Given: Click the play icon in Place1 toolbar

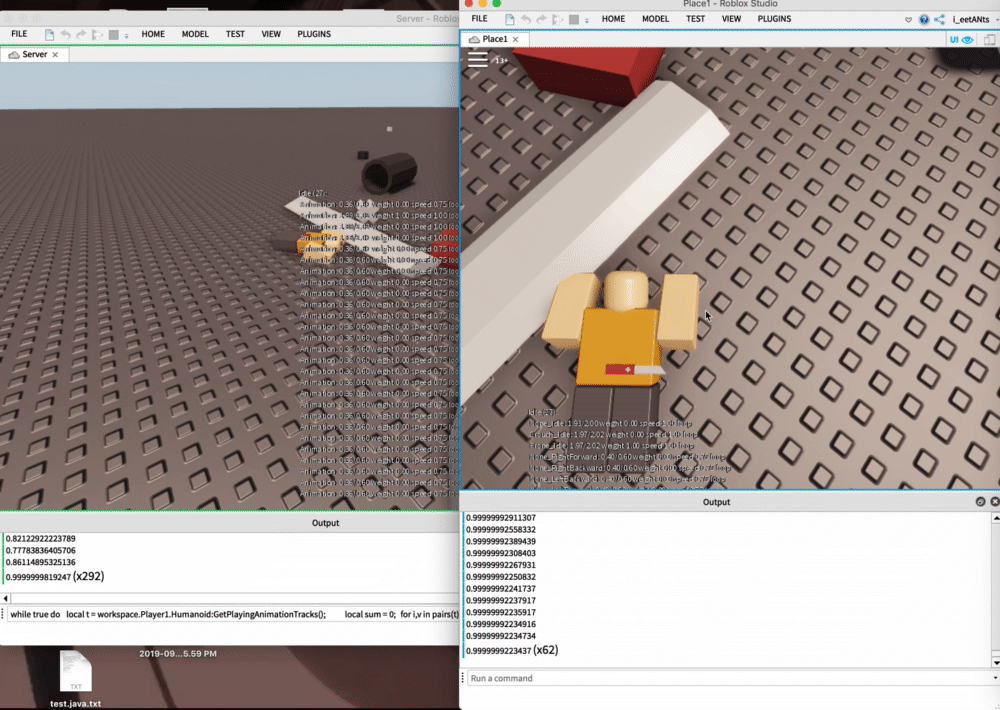Looking at the screenshot, I should (x=557, y=19).
